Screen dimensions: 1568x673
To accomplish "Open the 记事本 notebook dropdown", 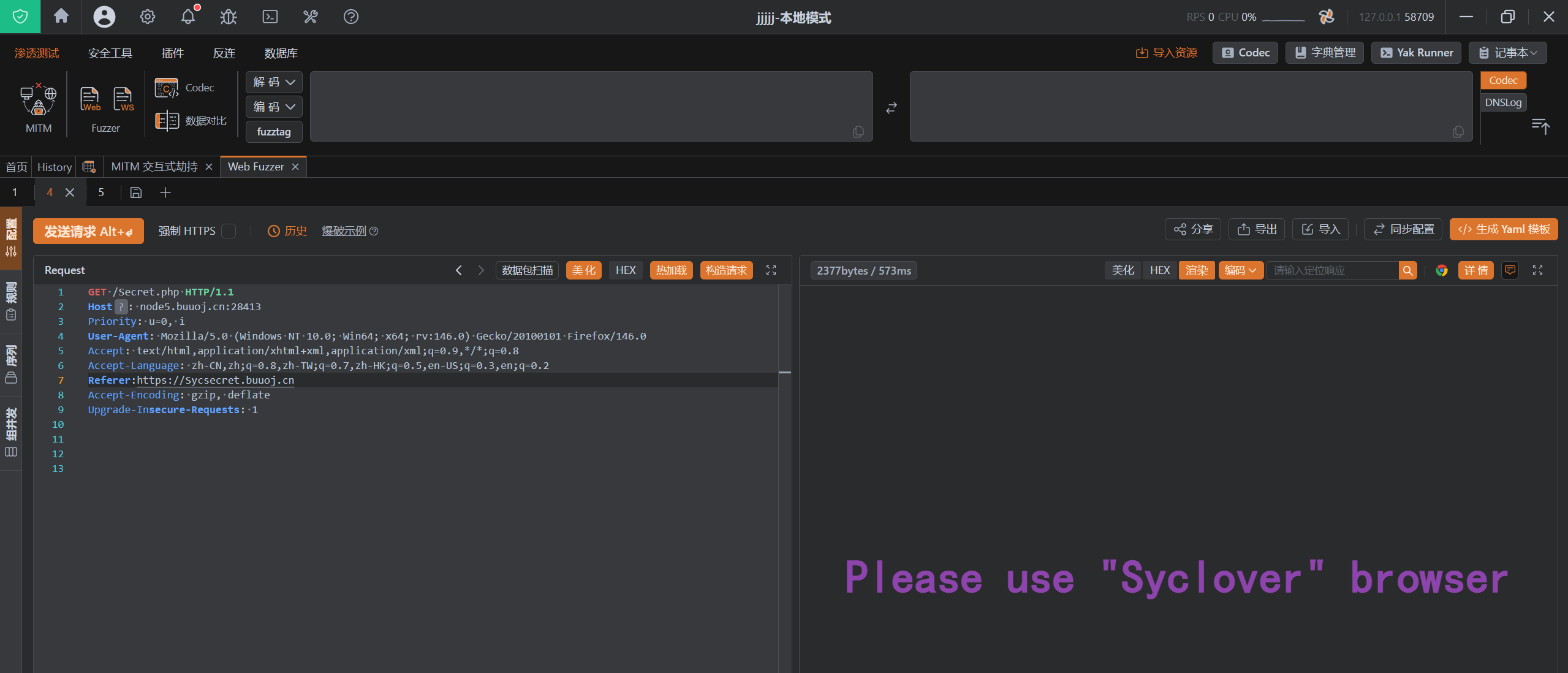I will coord(1507,53).
